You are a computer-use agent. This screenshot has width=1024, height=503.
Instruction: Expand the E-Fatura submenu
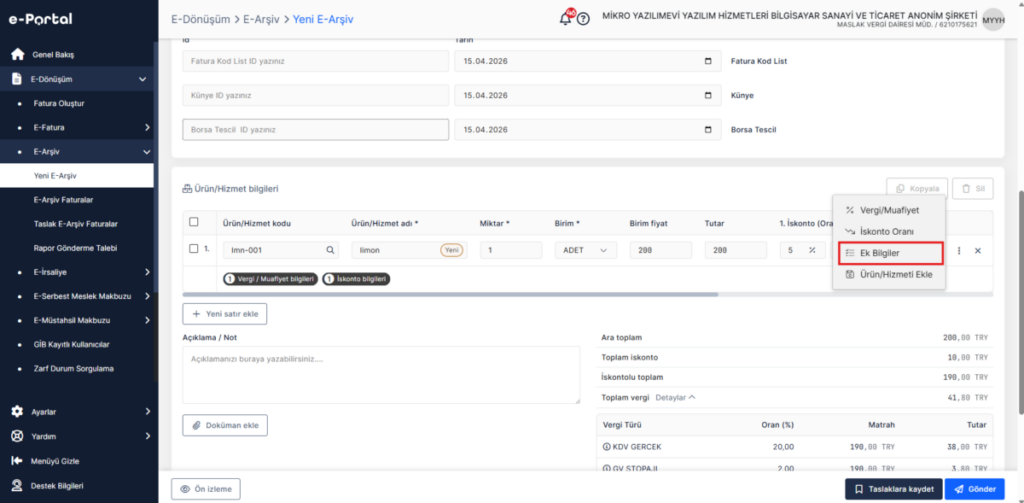point(147,127)
